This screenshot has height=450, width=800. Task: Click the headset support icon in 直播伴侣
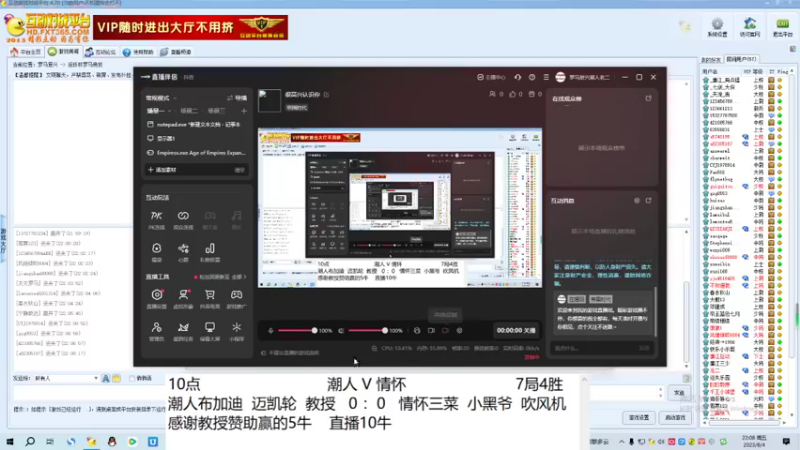coord(518,77)
